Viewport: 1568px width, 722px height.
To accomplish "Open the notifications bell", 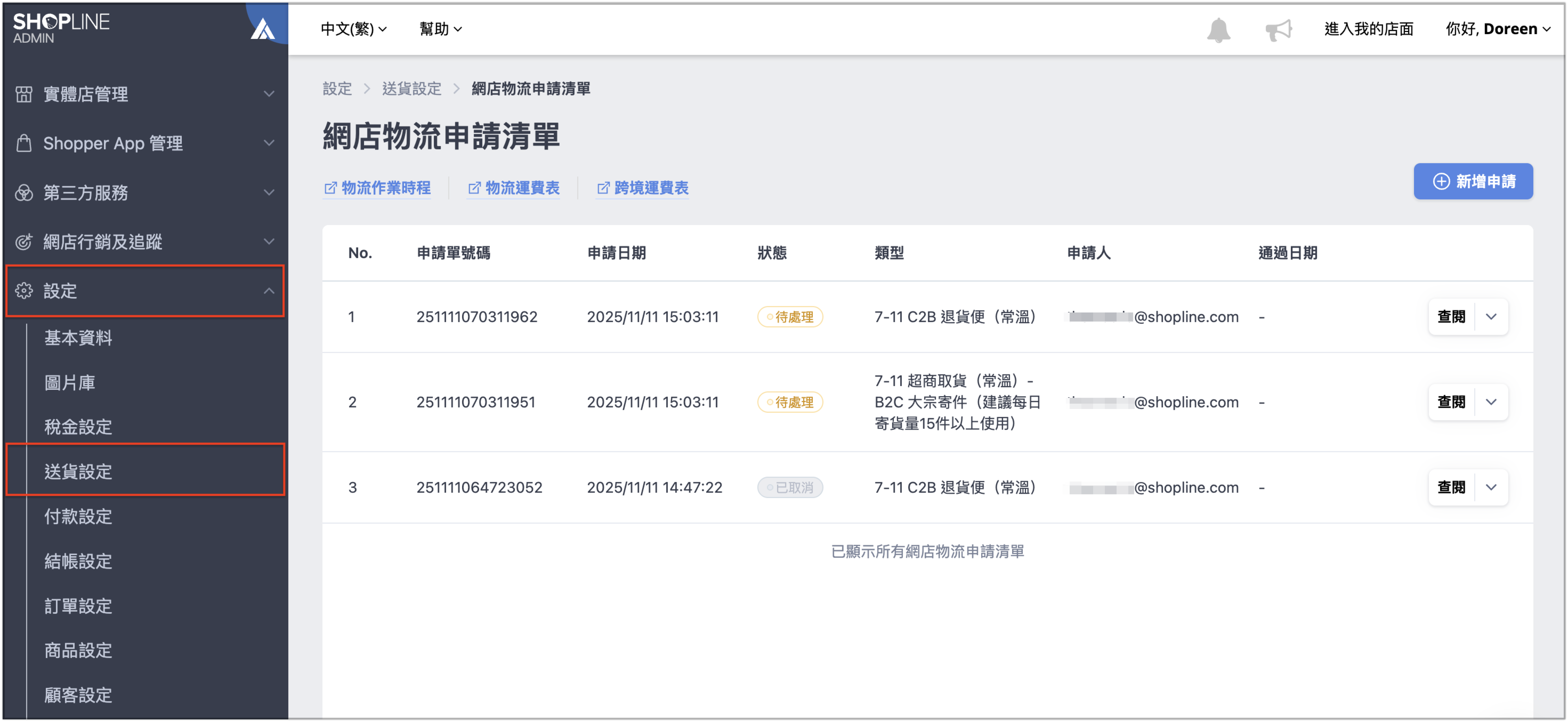I will 1218,30.
